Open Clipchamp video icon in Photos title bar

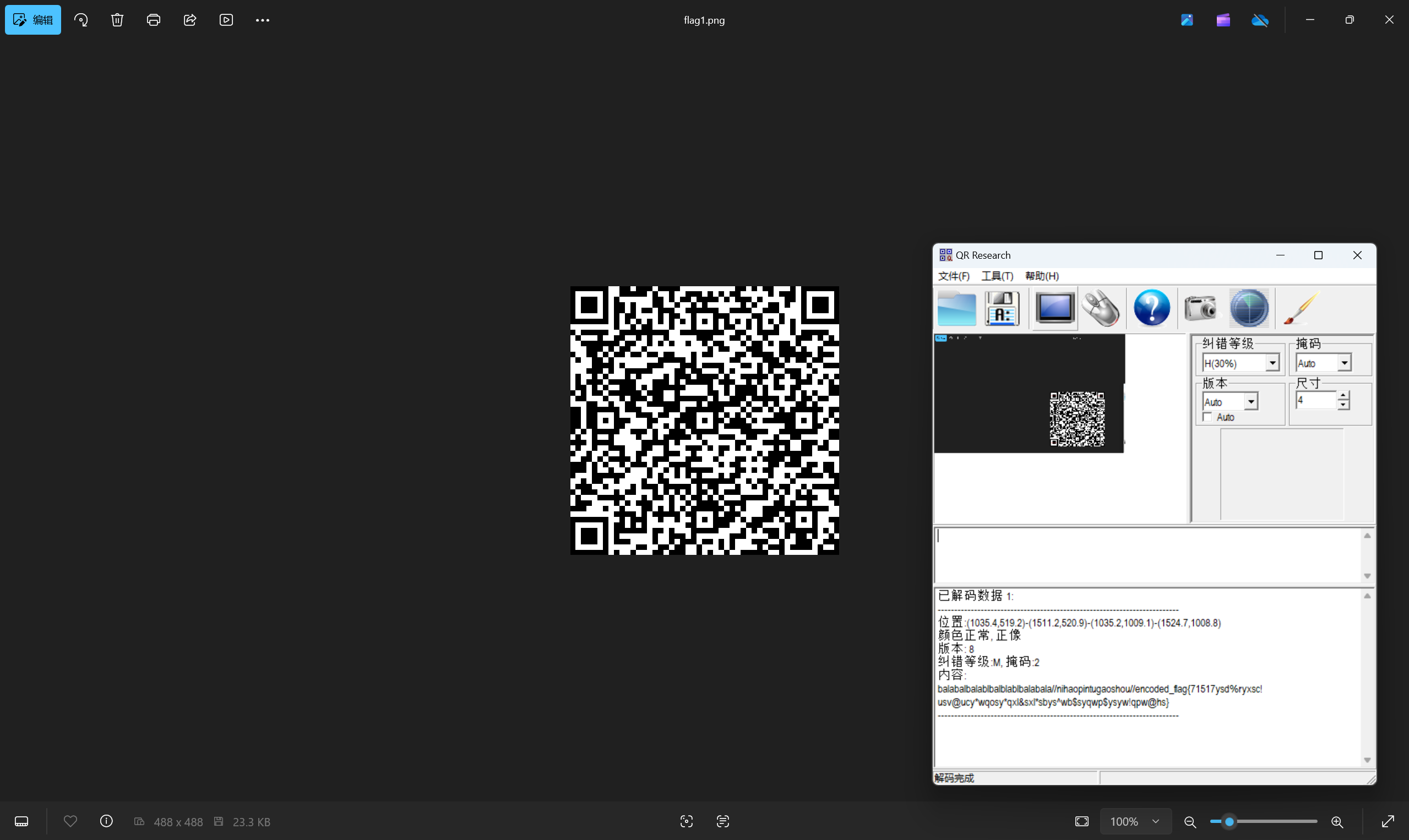(1223, 20)
